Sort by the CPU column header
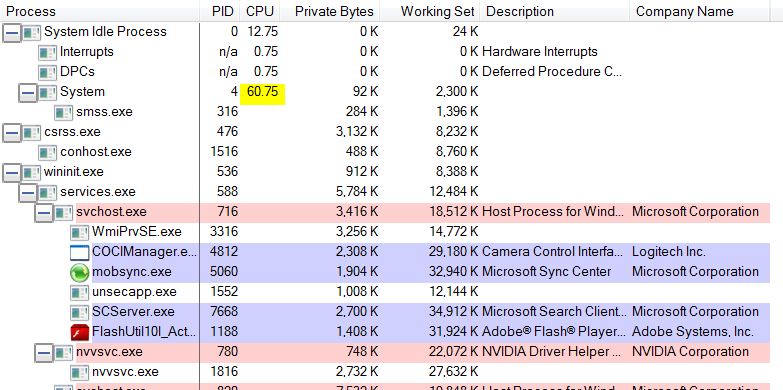783x390 pixels. (x=260, y=11)
